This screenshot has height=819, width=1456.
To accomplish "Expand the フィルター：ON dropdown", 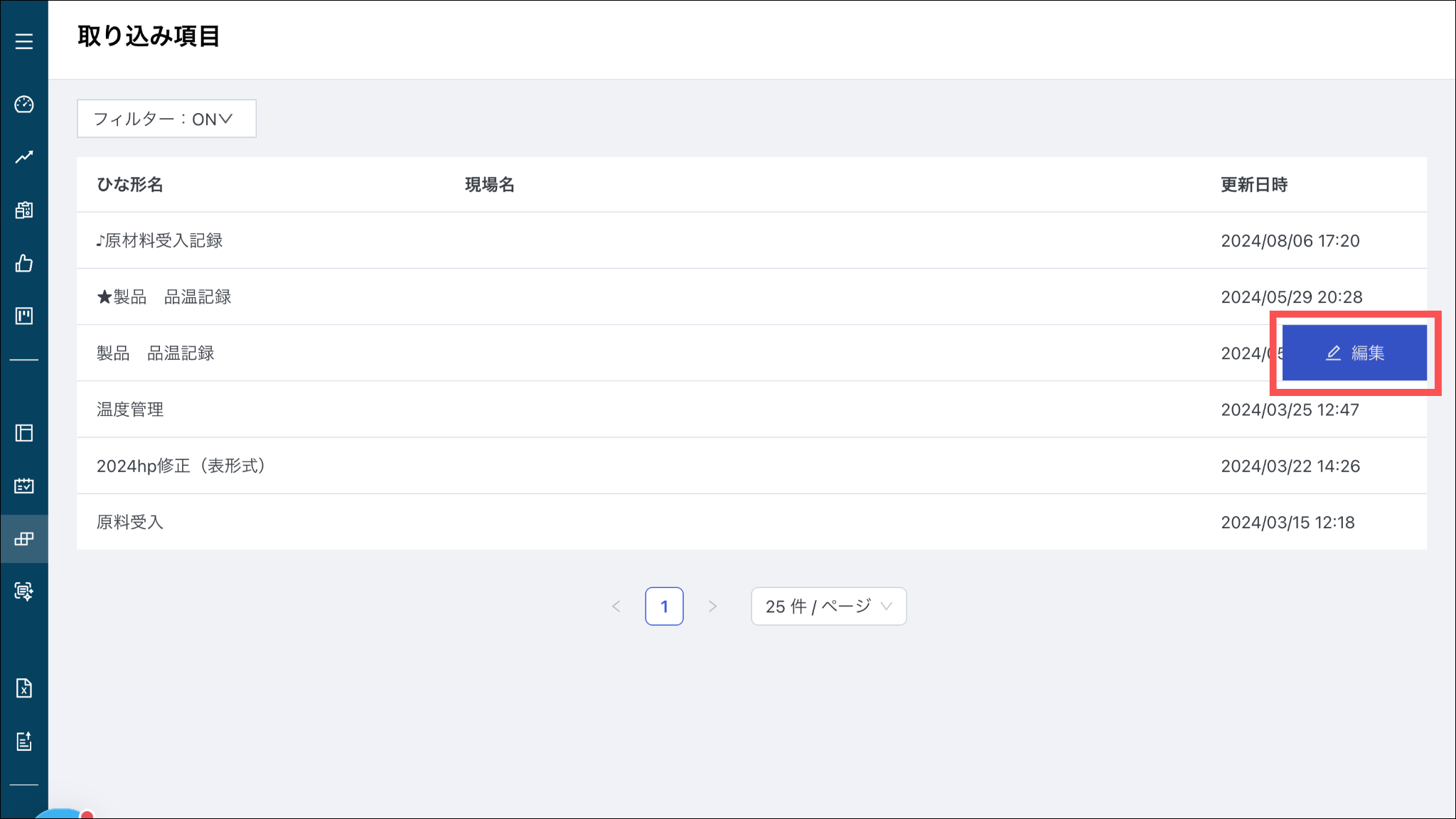I will (166, 119).
